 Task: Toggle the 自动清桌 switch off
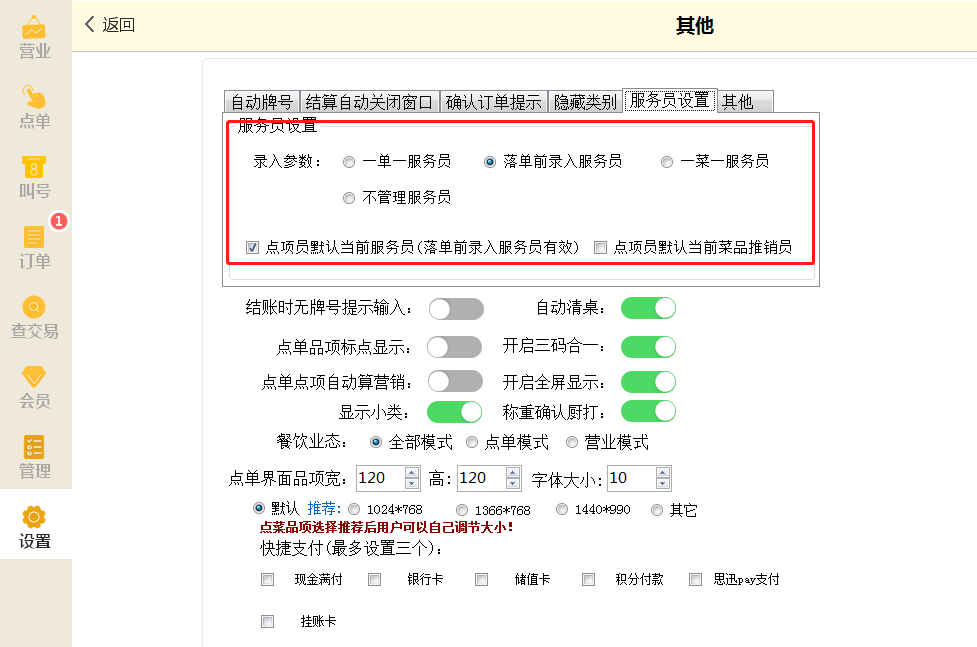[x=648, y=308]
